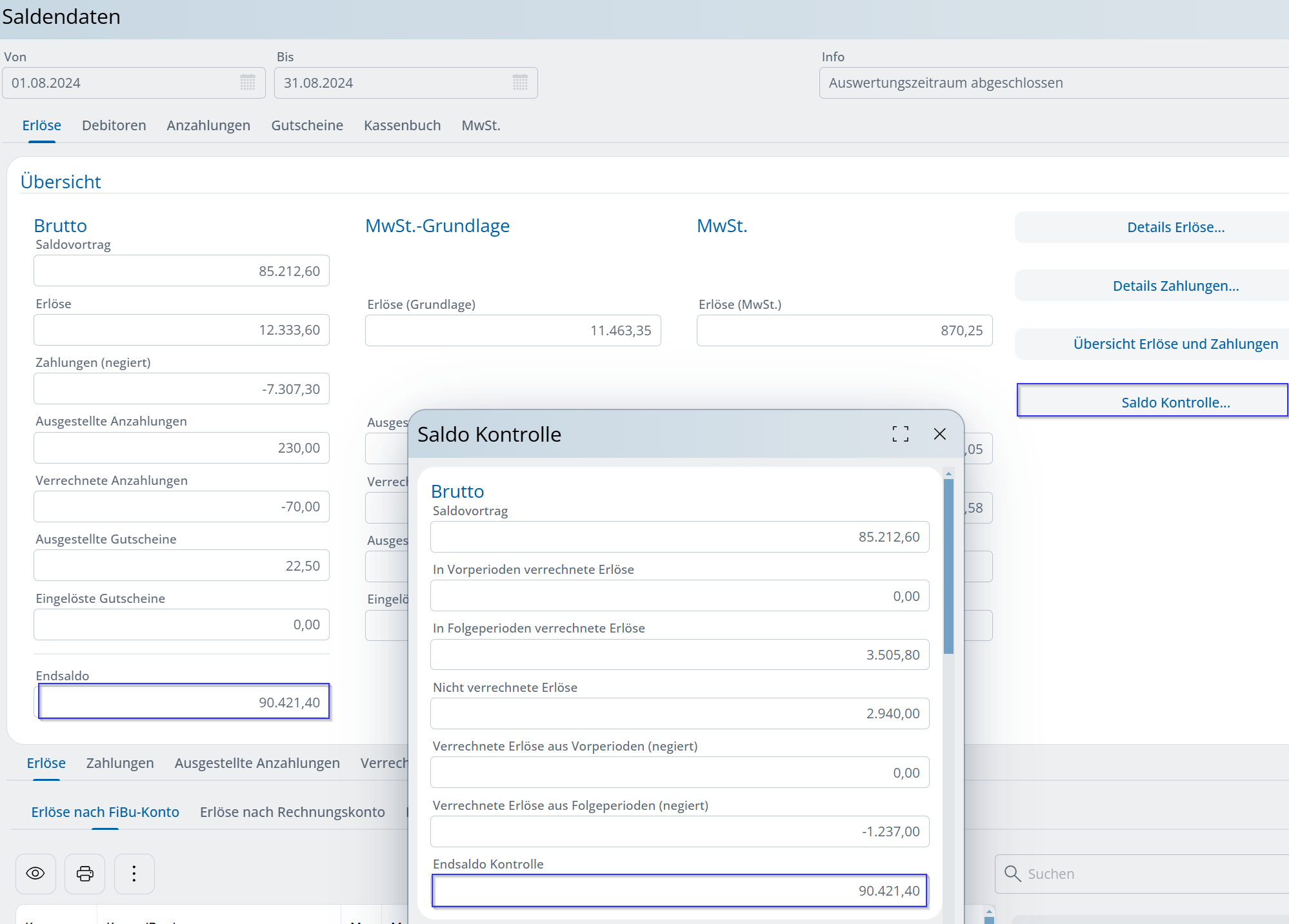Open the three-dot more options menu
The width and height of the screenshot is (1289, 924).
[134, 874]
